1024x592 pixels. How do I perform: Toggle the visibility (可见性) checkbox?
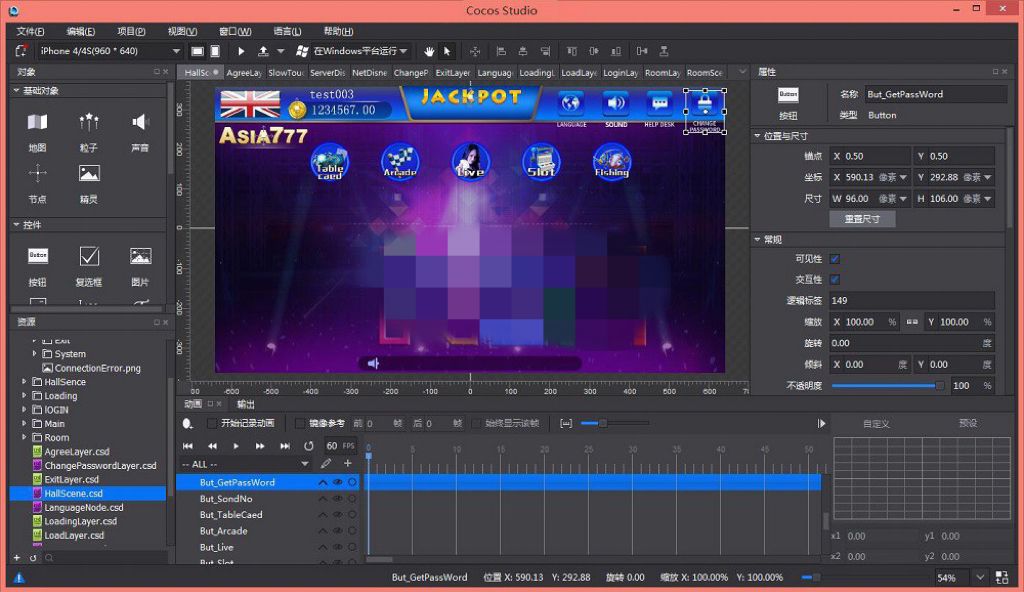tap(835, 259)
